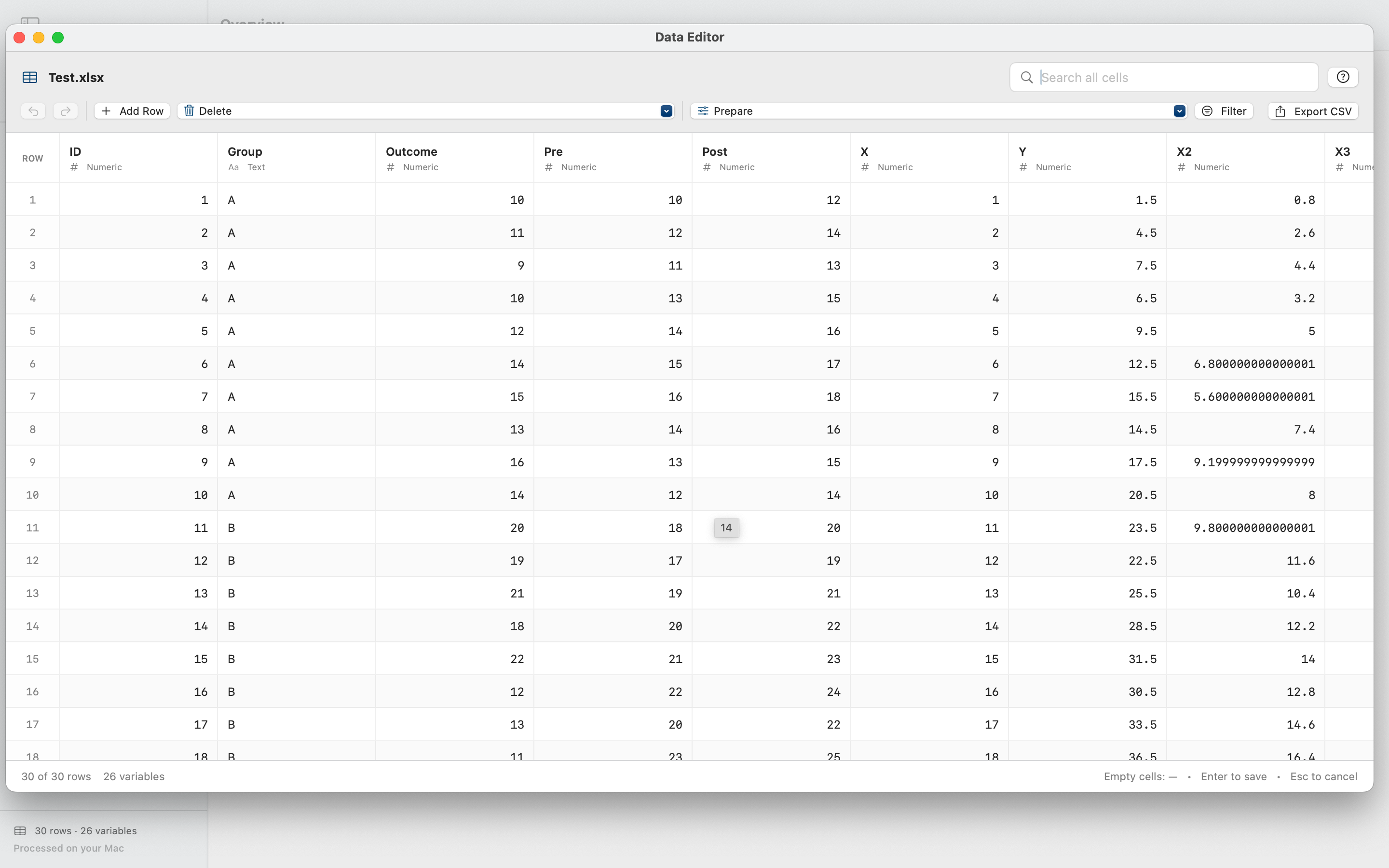
Task: Click the 26 variables status text
Action: tap(134, 776)
